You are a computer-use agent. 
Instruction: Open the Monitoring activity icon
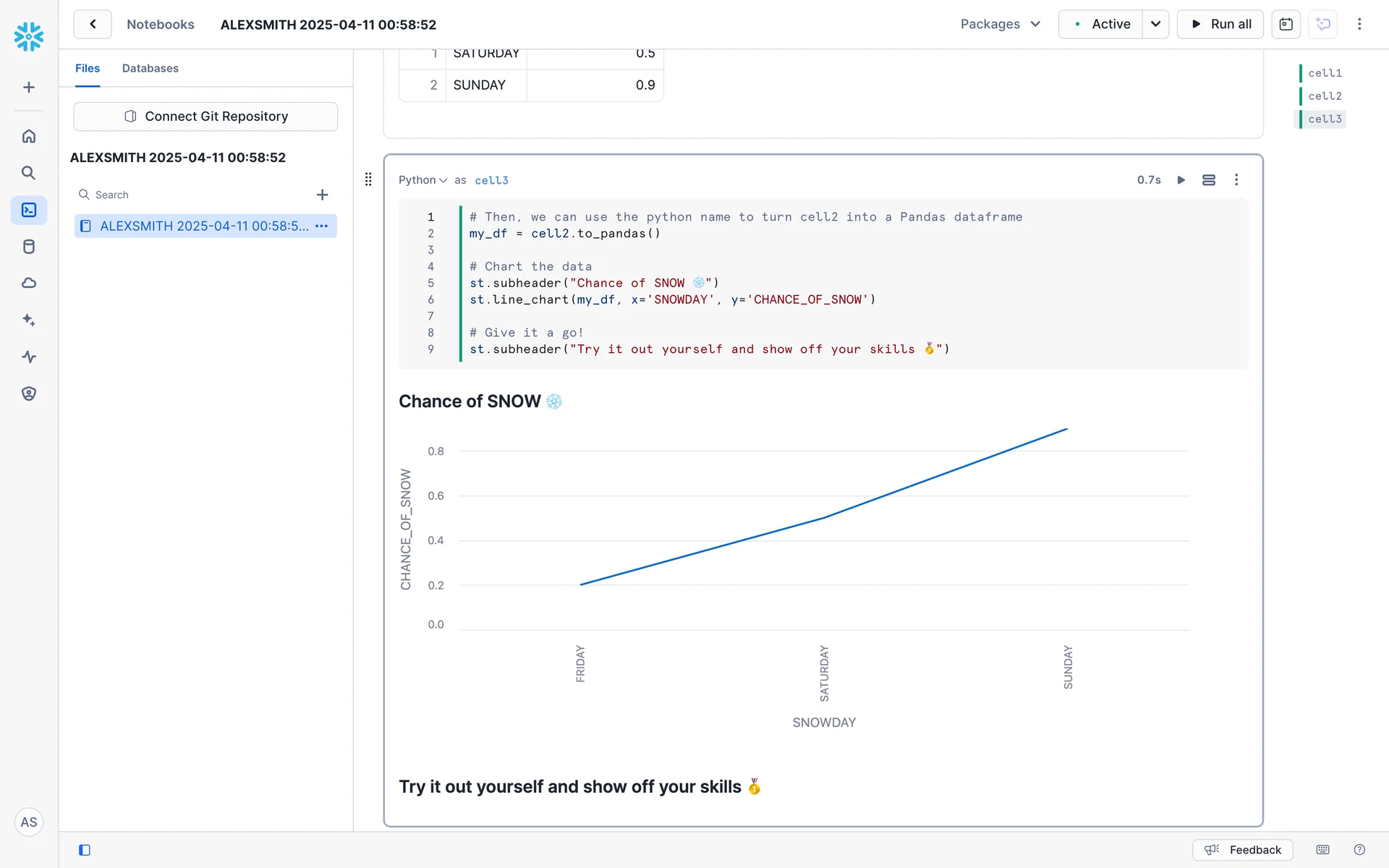pos(29,357)
